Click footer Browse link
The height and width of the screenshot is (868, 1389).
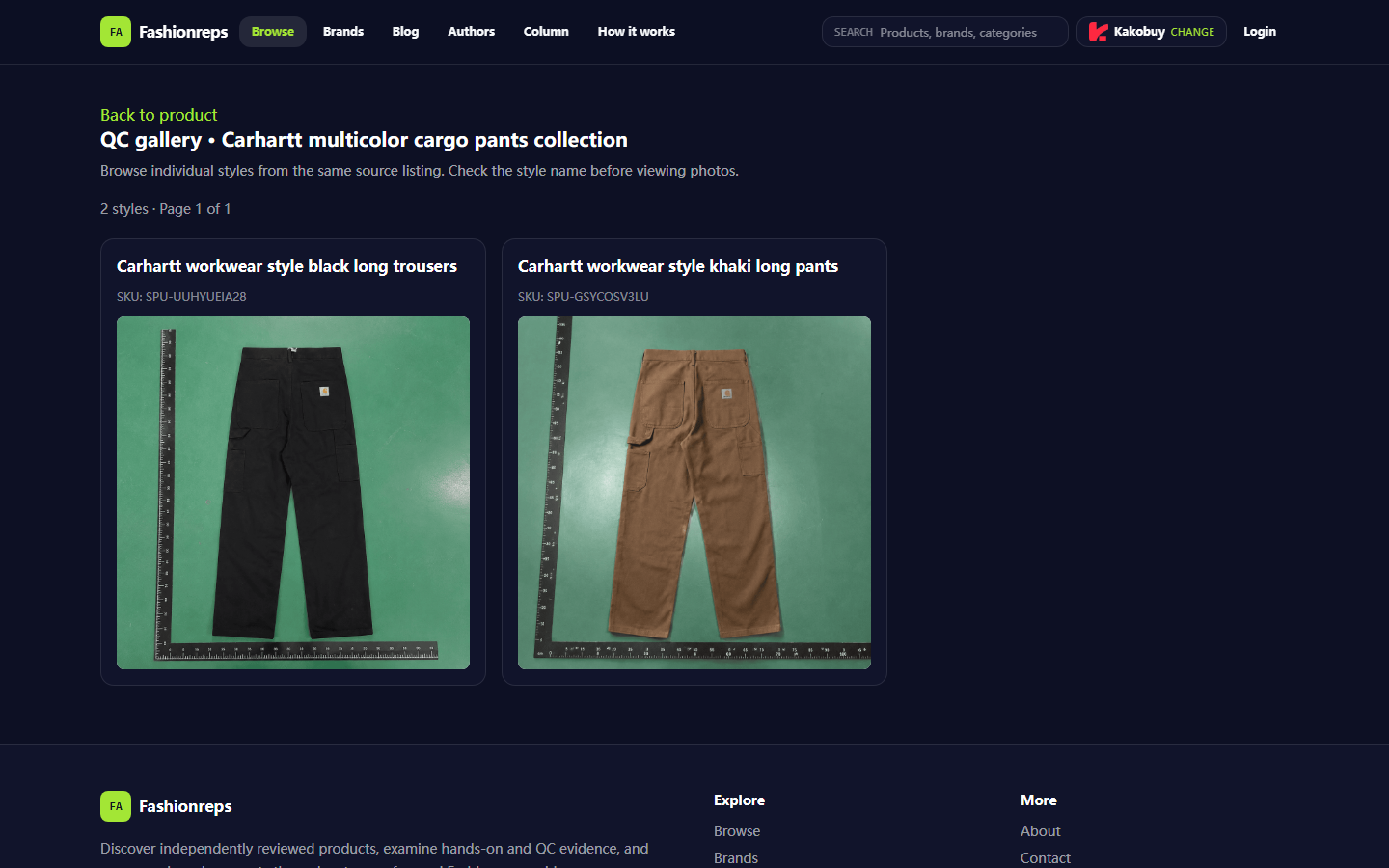(x=737, y=831)
